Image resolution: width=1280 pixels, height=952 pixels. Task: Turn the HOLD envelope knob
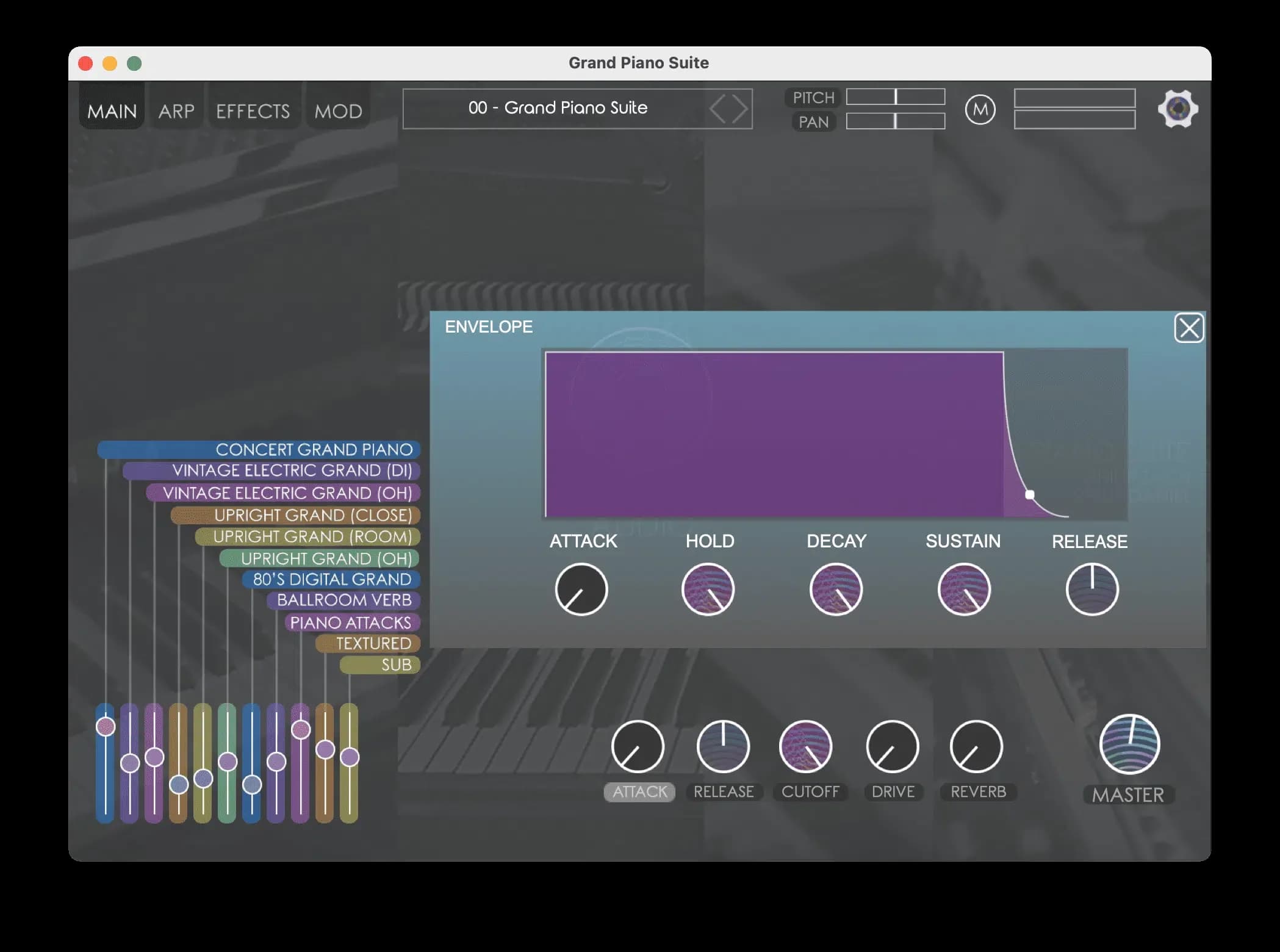(x=709, y=589)
